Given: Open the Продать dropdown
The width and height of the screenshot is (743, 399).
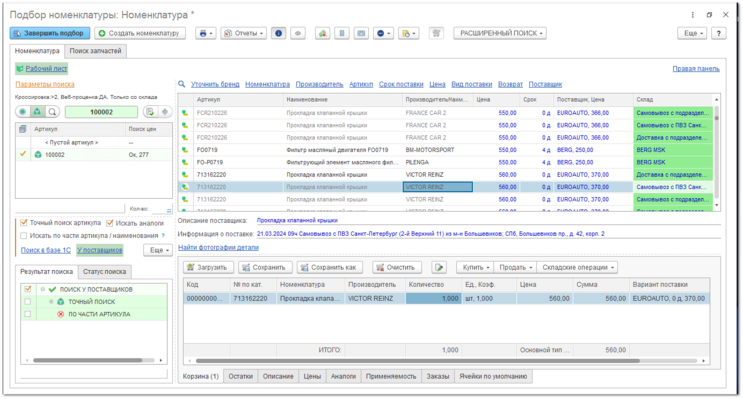Looking at the screenshot, I should click(x=515, y=267).
